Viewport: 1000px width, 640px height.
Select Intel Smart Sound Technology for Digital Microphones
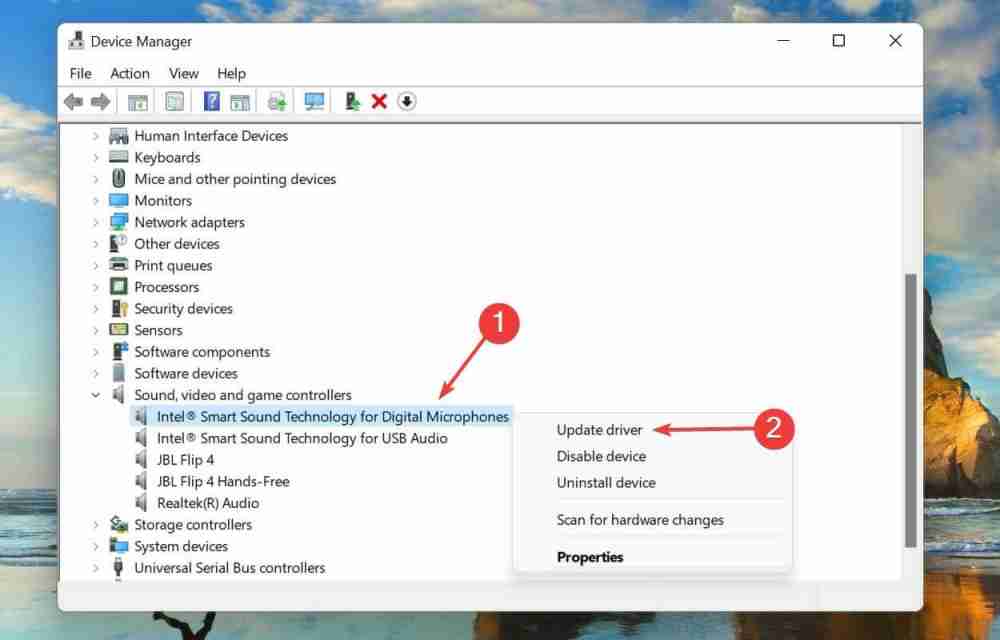click(x=333, y=416)
